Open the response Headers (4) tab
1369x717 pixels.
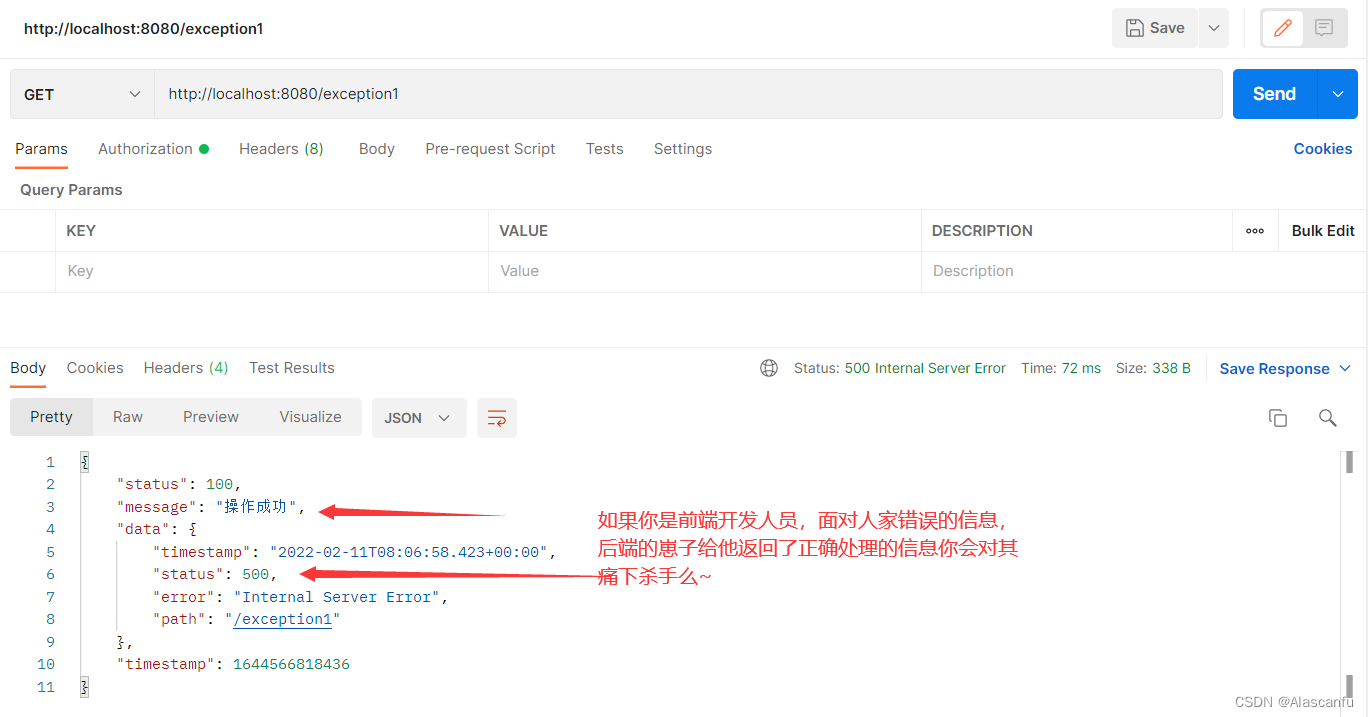click(x=186, y=368)
